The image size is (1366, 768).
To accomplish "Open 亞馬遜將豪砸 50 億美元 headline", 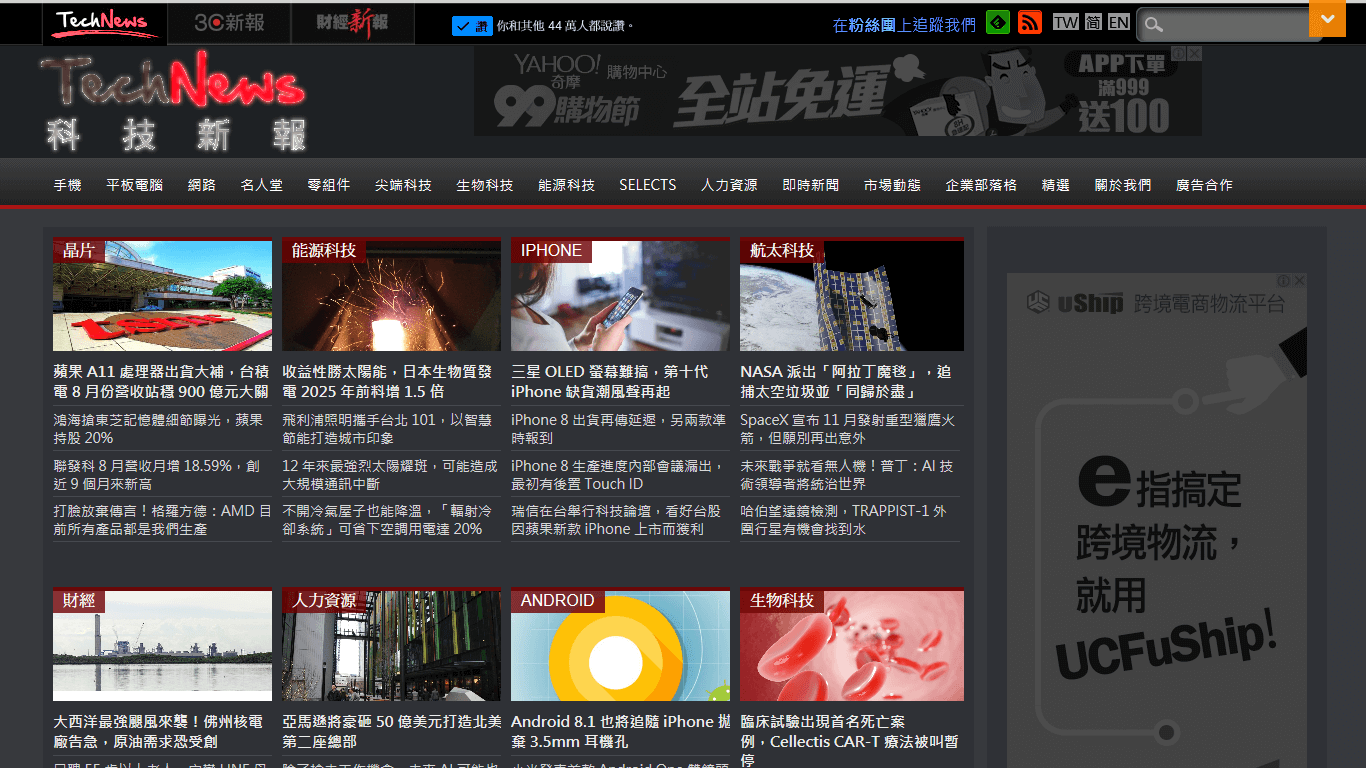I will (391, 731).
